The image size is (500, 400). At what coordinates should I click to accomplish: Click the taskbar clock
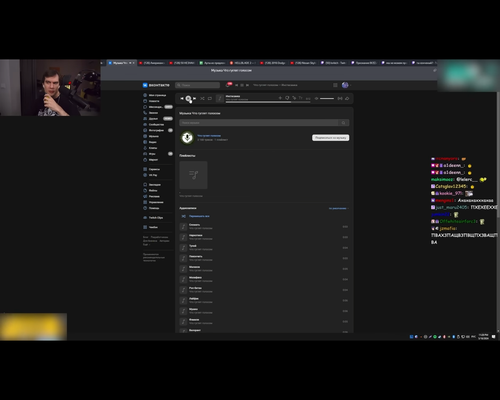point(483,337)
